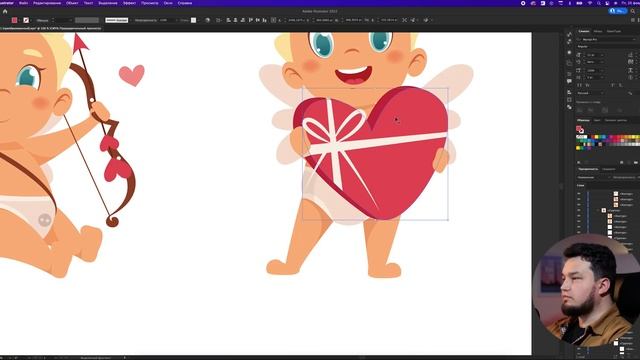The width and height of the screenshot is (640, 360).
Task: Open the Стиль graphic style swatch
Action: point(193,20)
